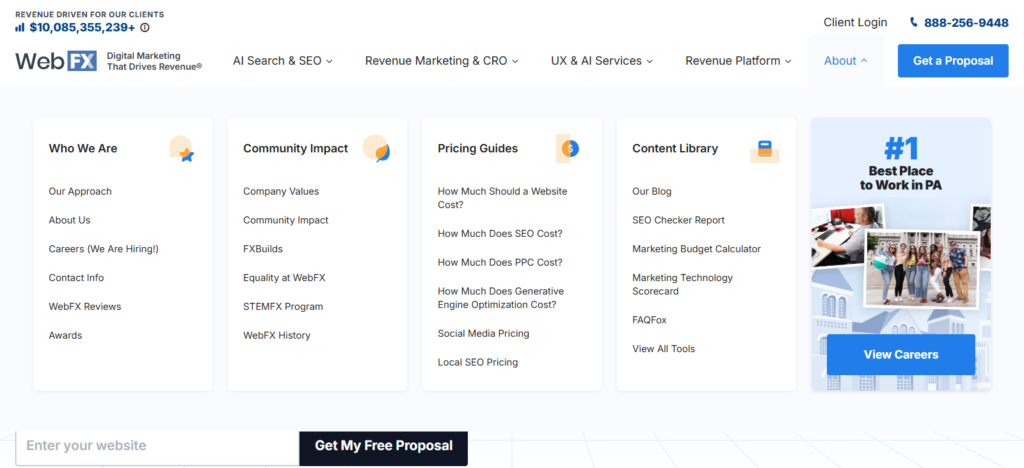Click the Get a Proposal button
Image resolution: width=1024 pixels, height=468 pixels.
click(953, 61)
